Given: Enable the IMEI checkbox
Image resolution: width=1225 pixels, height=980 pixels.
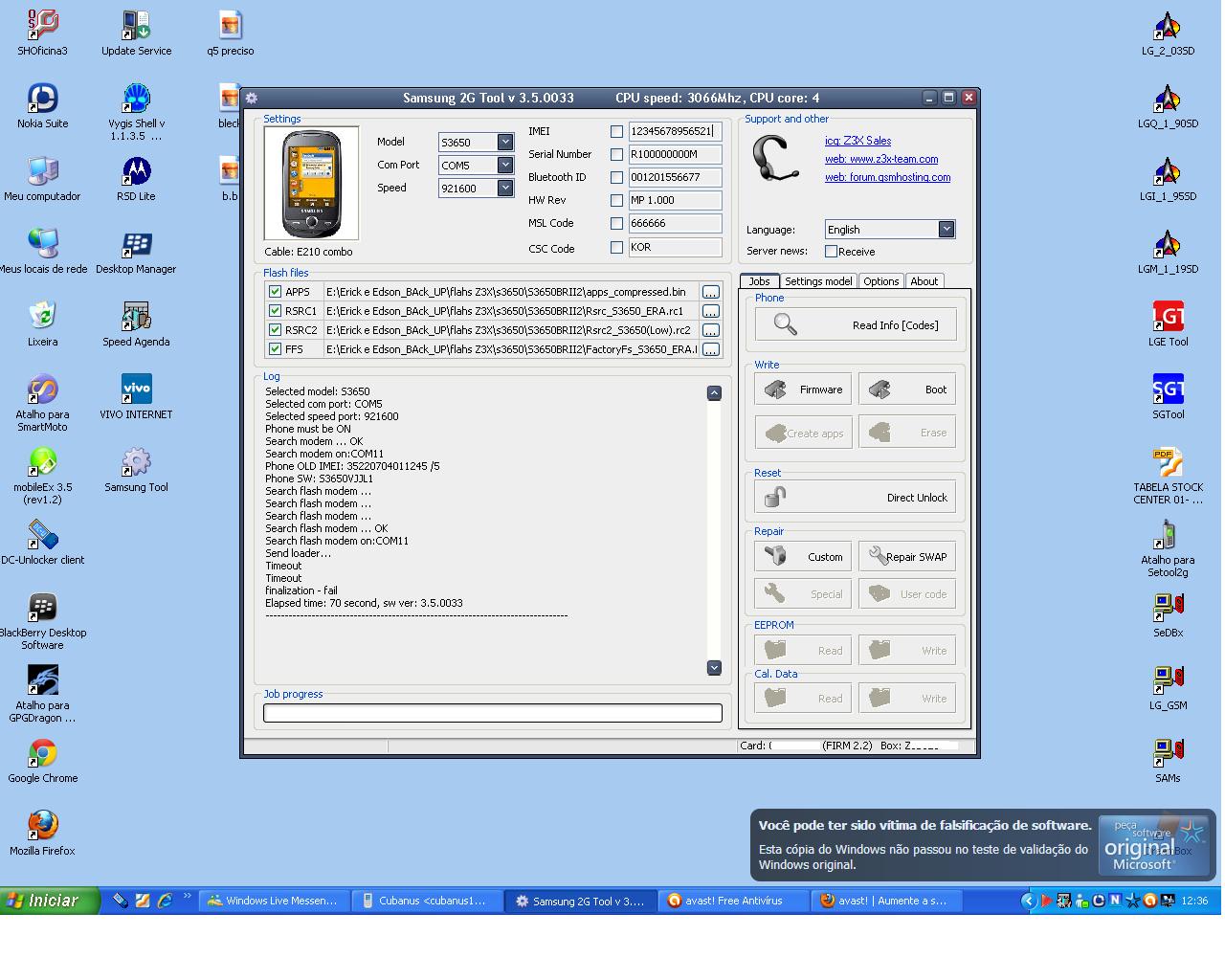Looking at the screenshot, I should pos(616,131).
